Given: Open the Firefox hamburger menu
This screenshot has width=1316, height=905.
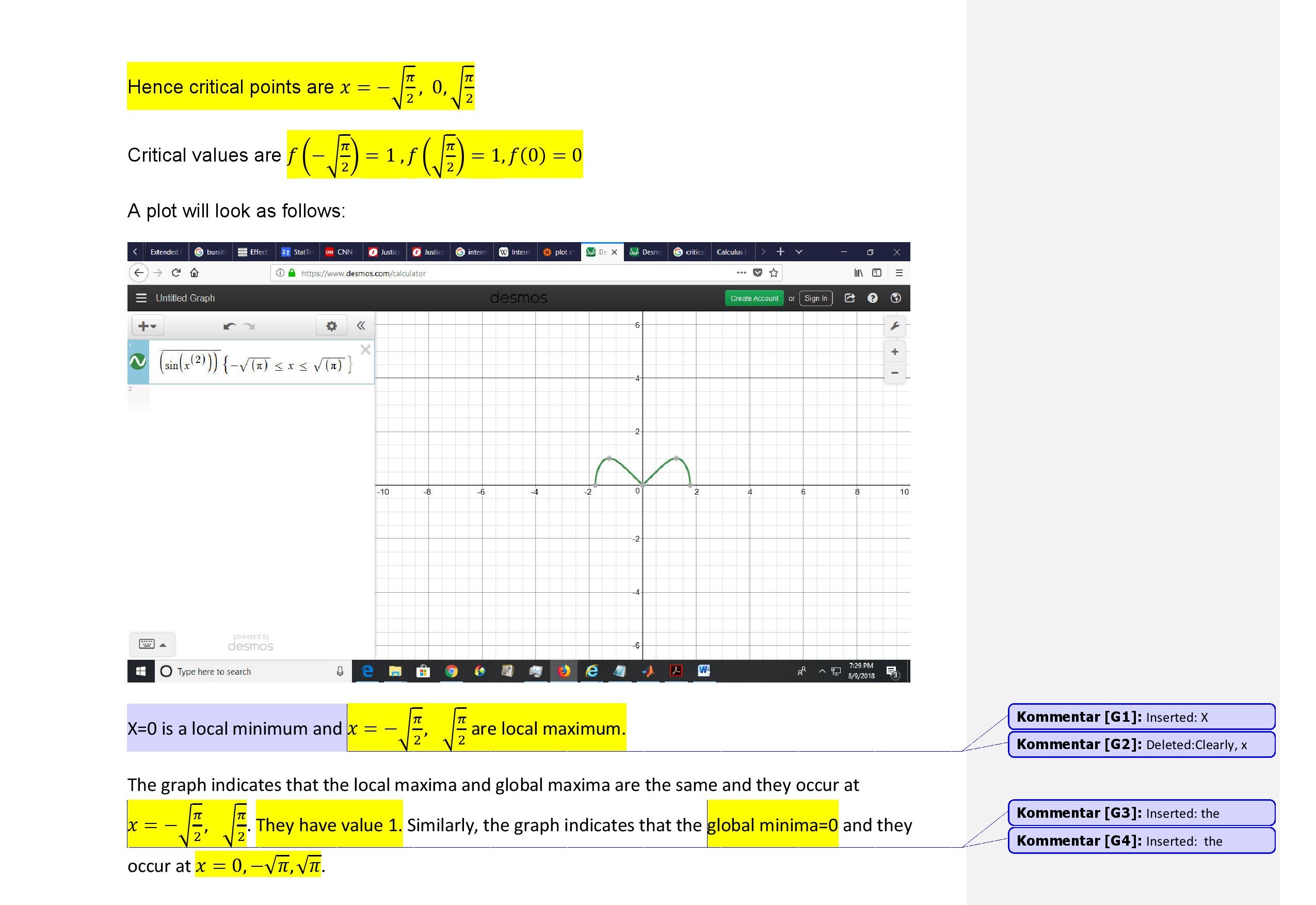Looking at the screenshot, I should (899, 273).
